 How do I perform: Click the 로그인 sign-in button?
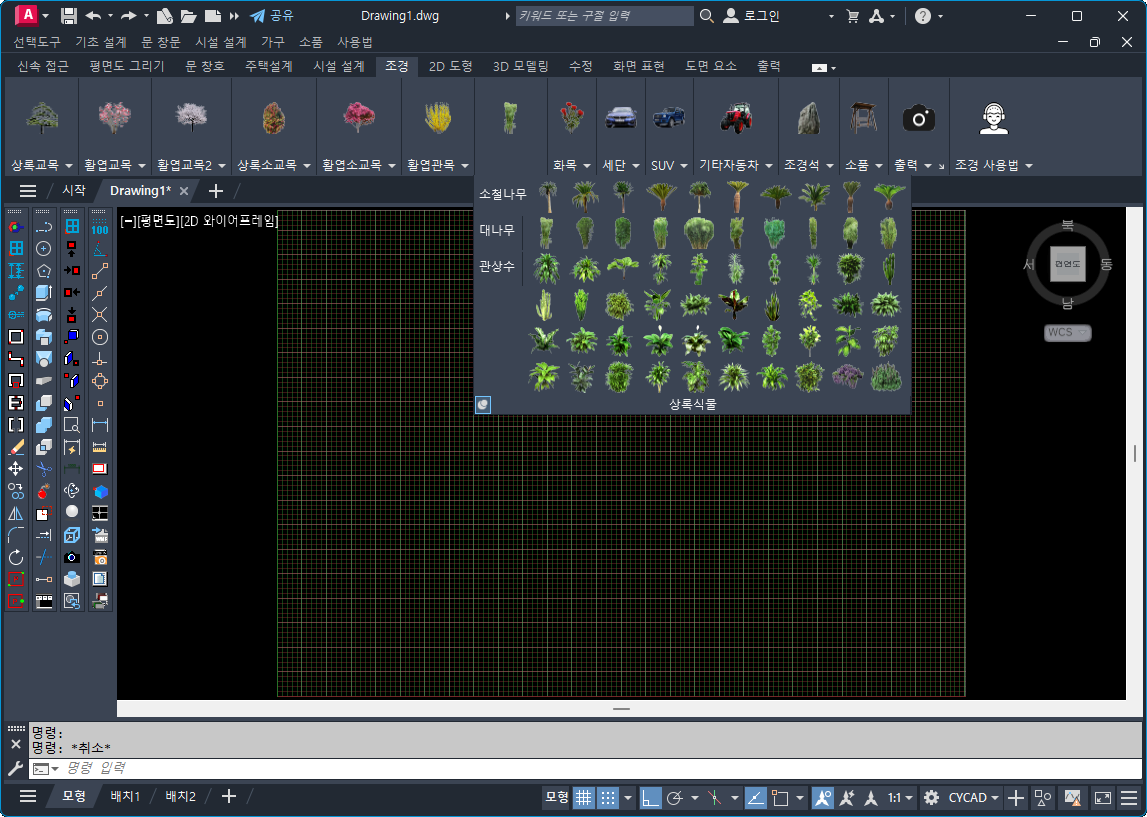[752, 16]
